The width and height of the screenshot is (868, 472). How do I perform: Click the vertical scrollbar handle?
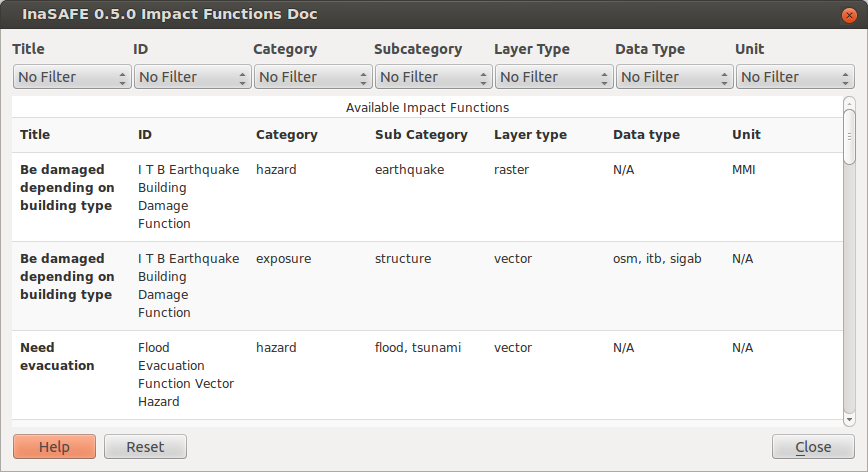coord(849,136)
